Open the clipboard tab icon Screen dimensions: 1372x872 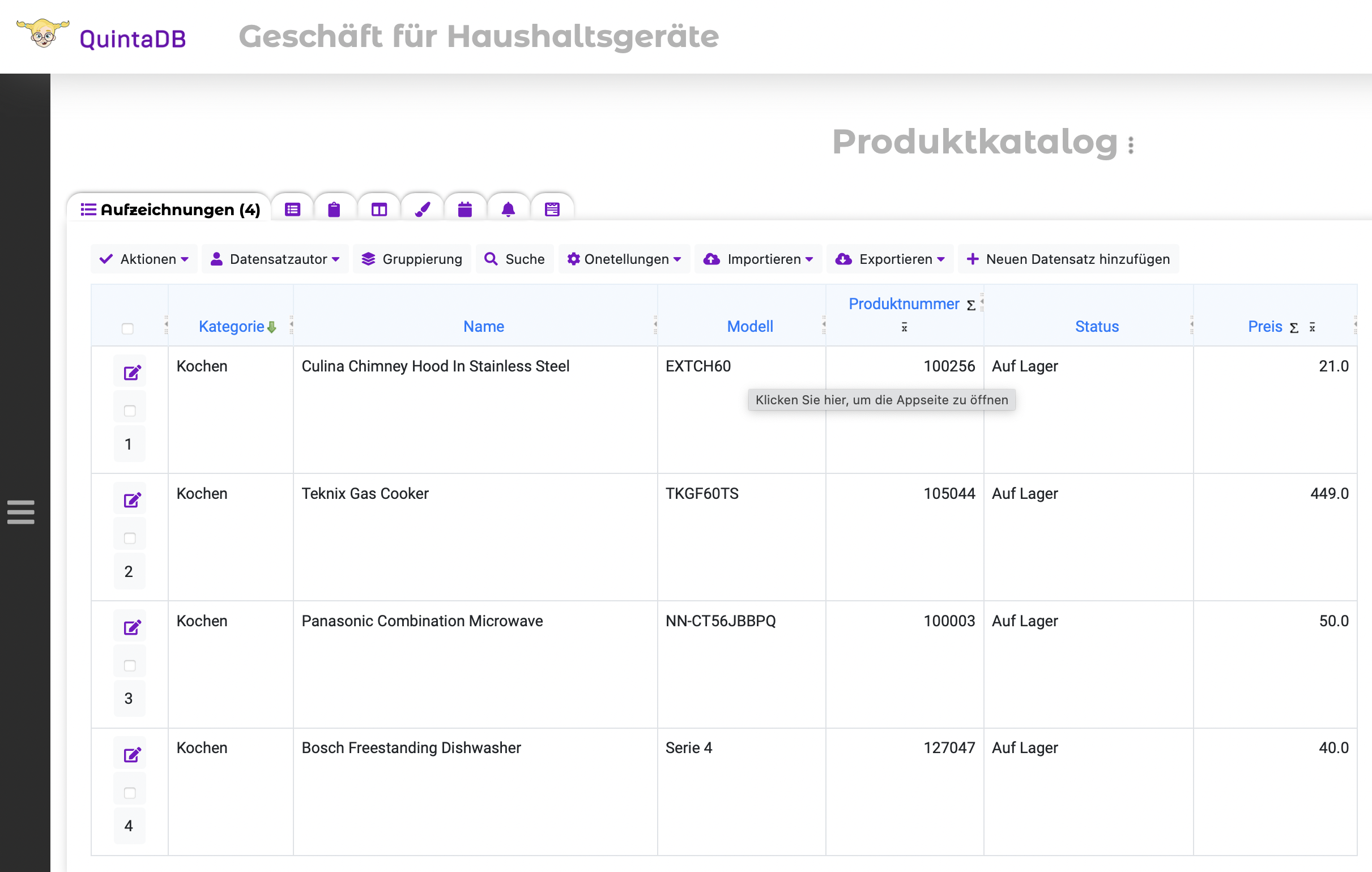click(x=334, y=210)
